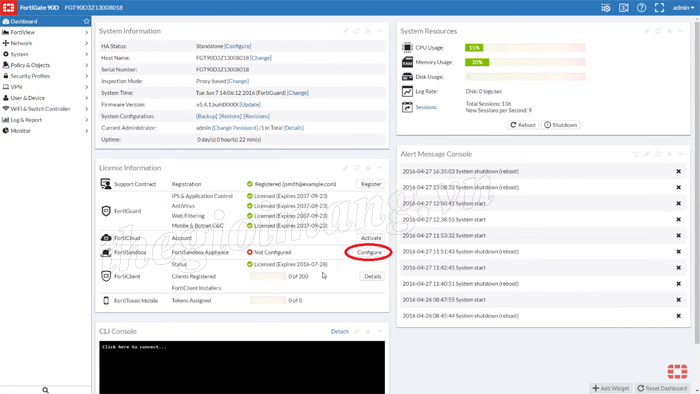The image size is (700, 394).
Task: Open the admin user dropdown
Action: [x=683, y=8]
